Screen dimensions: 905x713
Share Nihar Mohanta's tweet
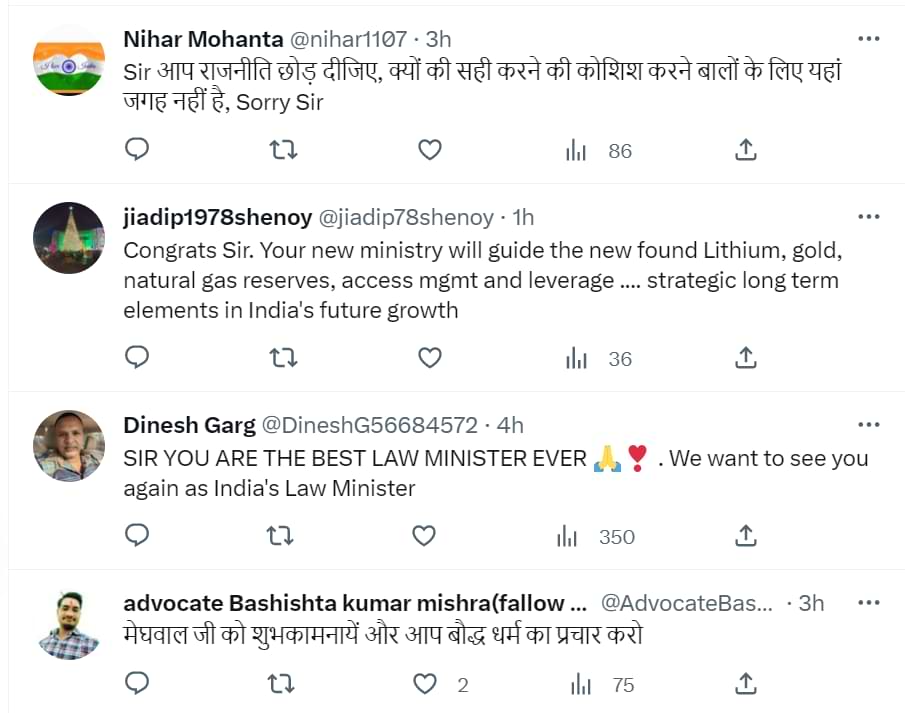745,150
